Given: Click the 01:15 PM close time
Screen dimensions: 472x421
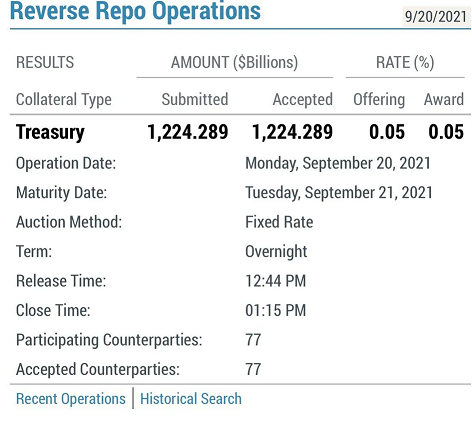Looking at the screenshot, I should [x=275, y=310].
